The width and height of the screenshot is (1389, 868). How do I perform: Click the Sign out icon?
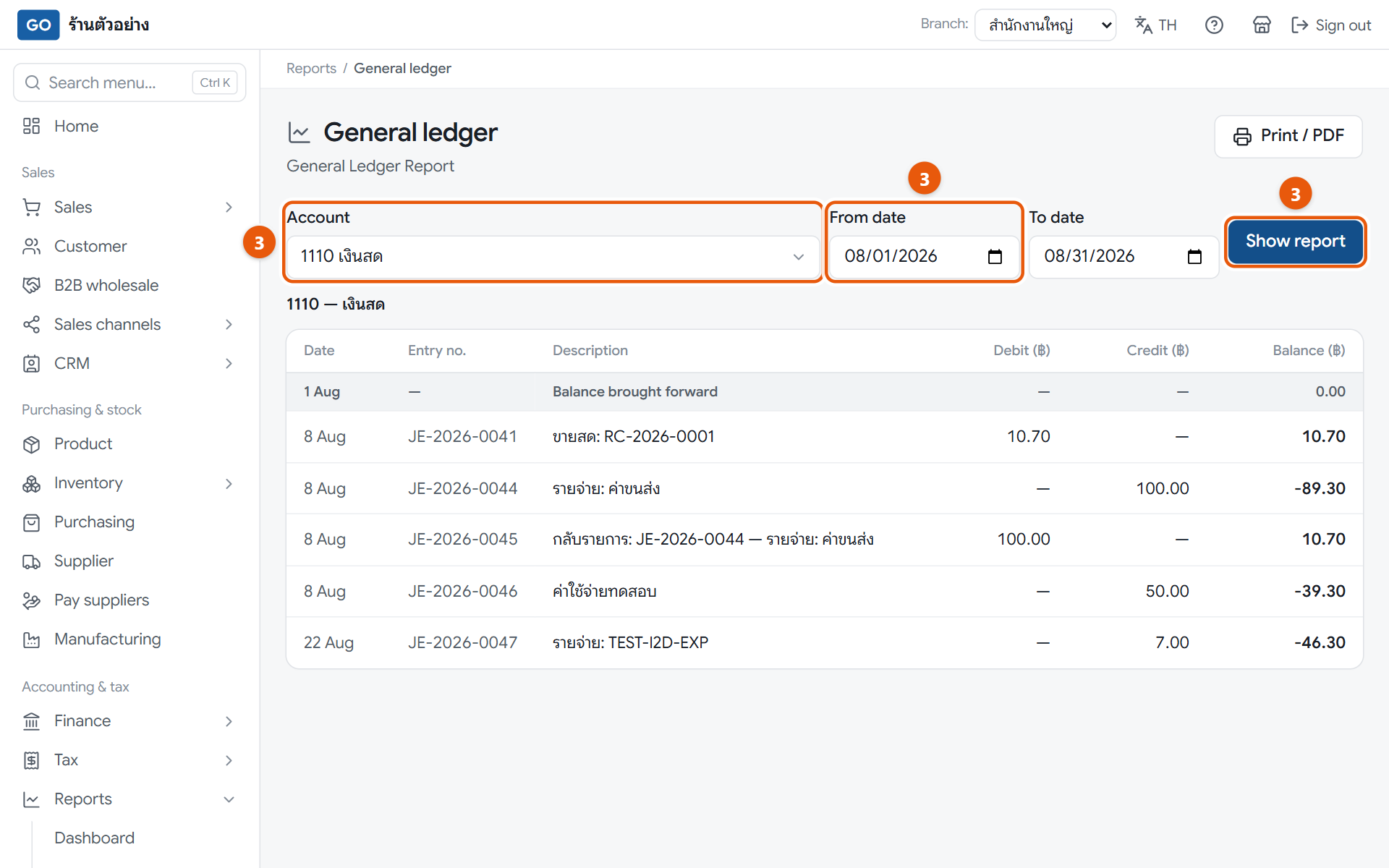1300,25
